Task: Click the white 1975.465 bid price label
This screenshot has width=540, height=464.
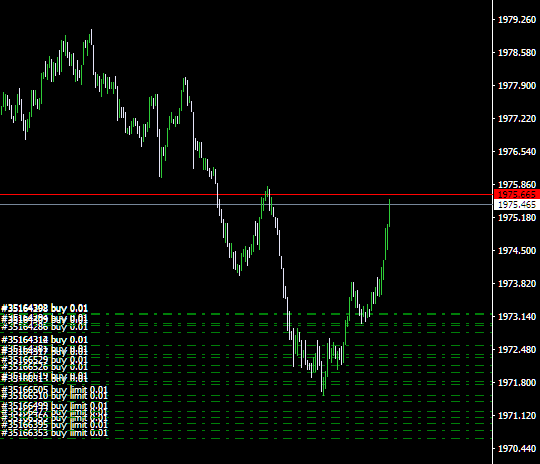Action: pyautogui.click(x=517, y=205)
